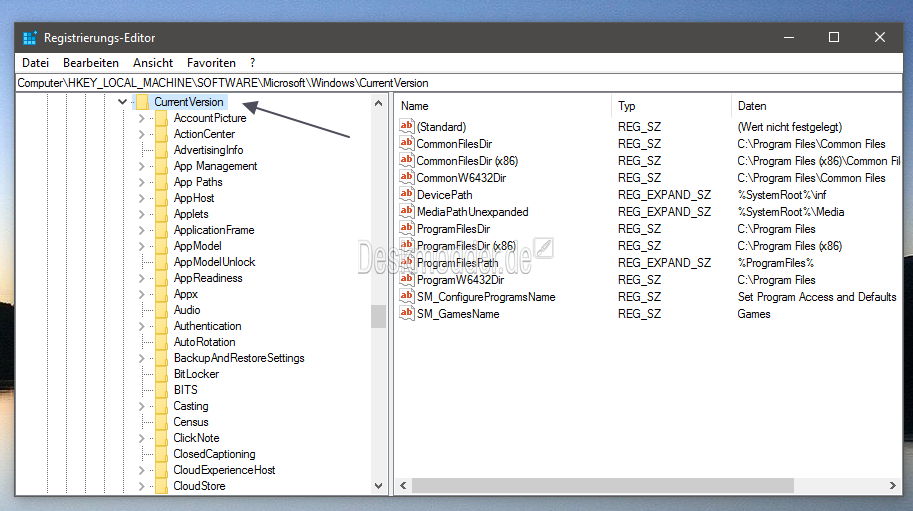Image resolution: width=913 pixels, height=511 pixels.
Task: Click the CommonW6432Dir value icon
Action: (x=406, y=176)
